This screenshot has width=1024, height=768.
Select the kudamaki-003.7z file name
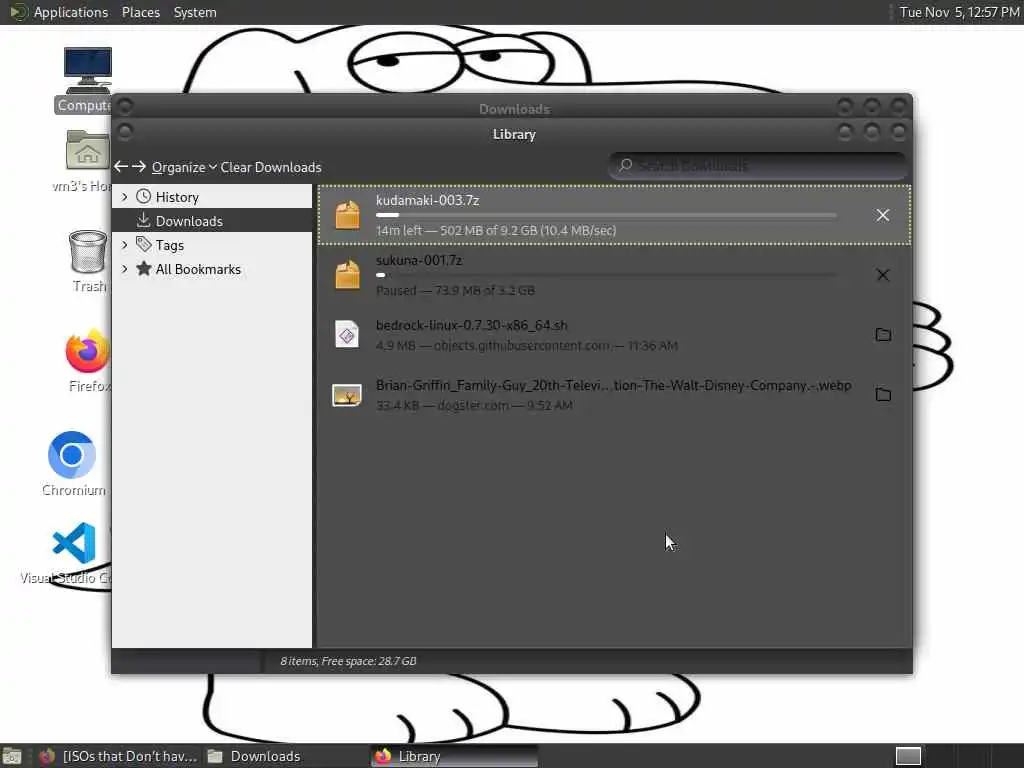[x=427, y=200]
